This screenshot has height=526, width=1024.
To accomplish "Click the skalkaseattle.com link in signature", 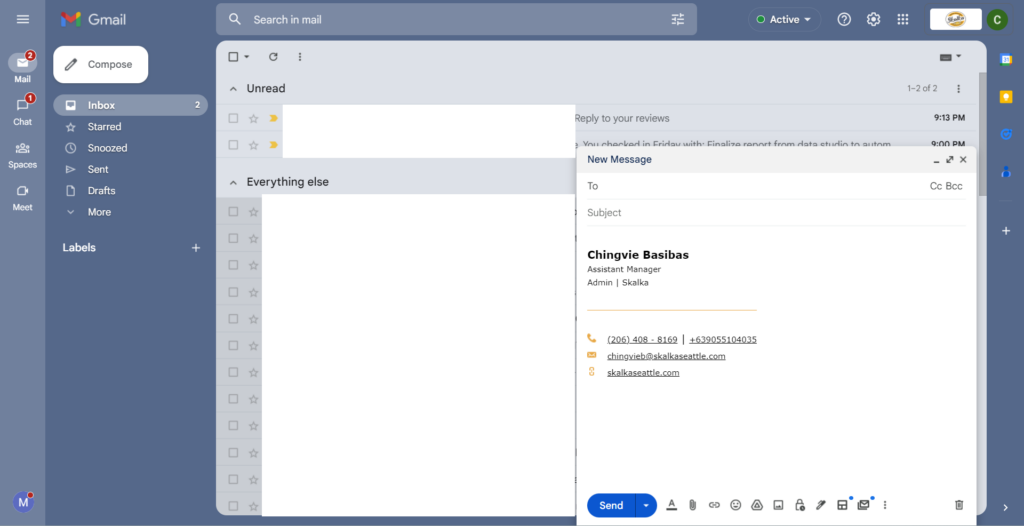I will click(643, 373).
